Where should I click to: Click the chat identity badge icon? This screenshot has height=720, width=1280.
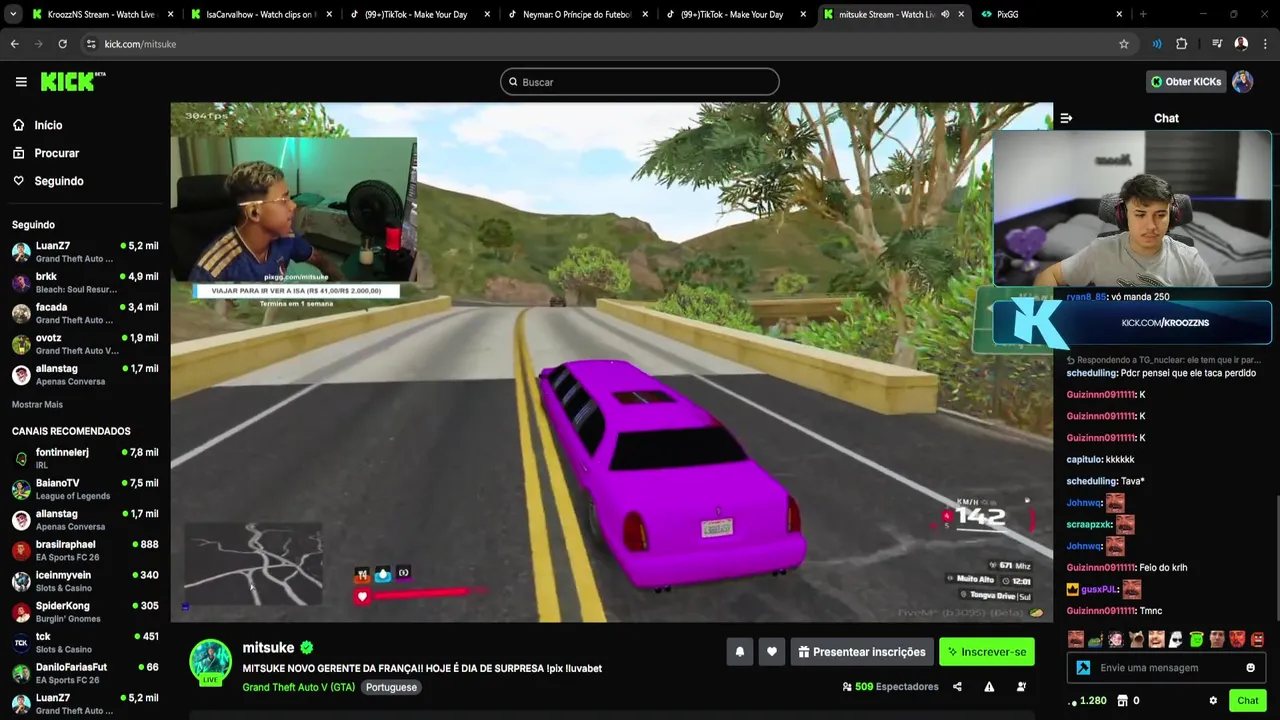pos(1083,668)
